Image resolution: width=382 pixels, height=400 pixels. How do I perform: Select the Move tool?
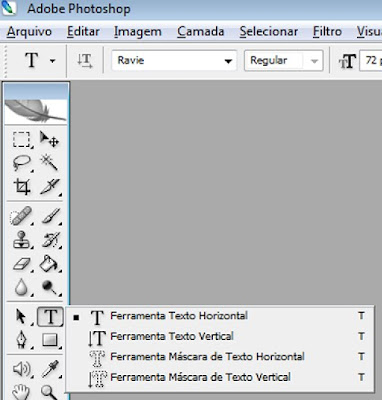(x=49, y=139)
